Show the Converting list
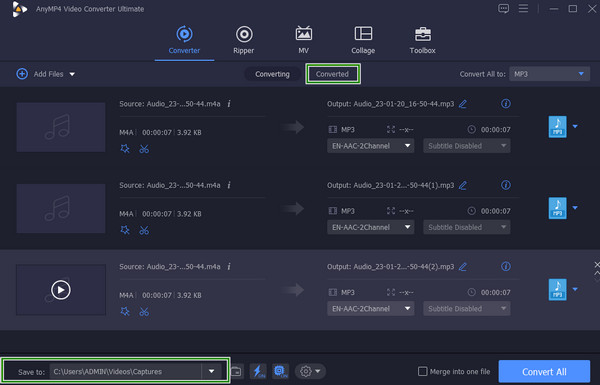Screen dimensions: 600x385 [272, 74]
